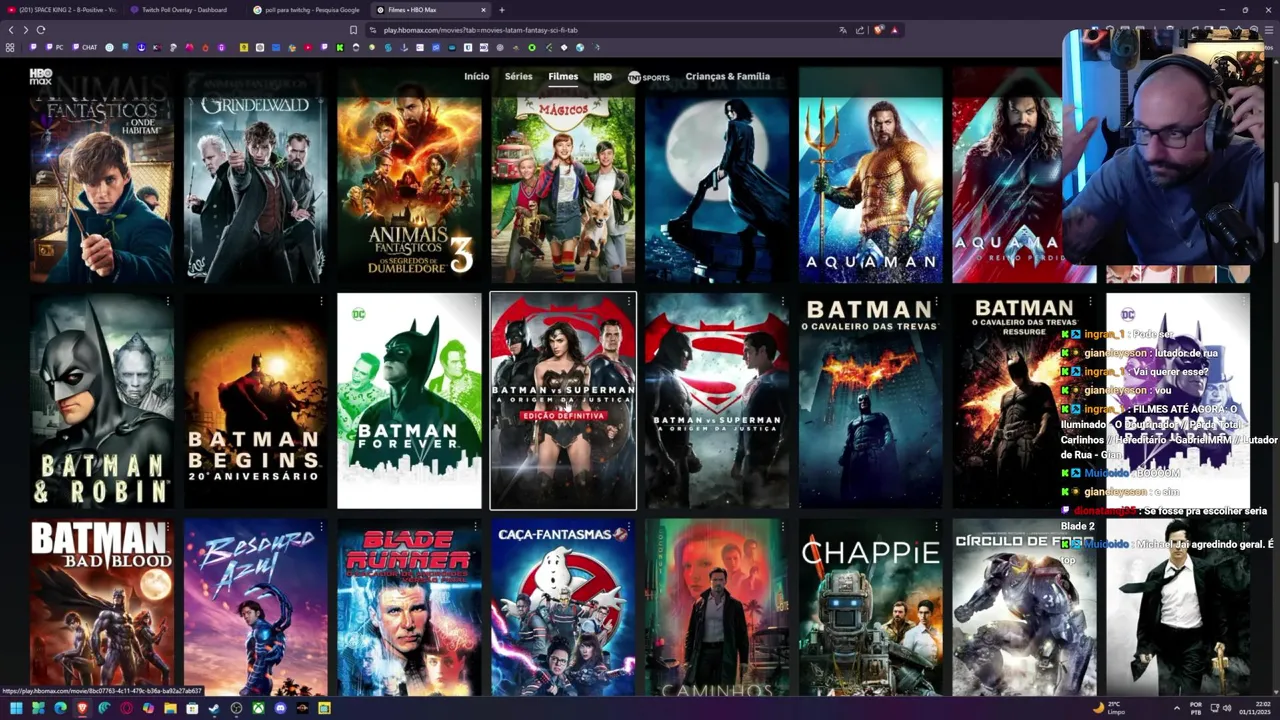Open the HBO hub in navigation
Viewport: 1280px width, 720px height.
(602, 76)
